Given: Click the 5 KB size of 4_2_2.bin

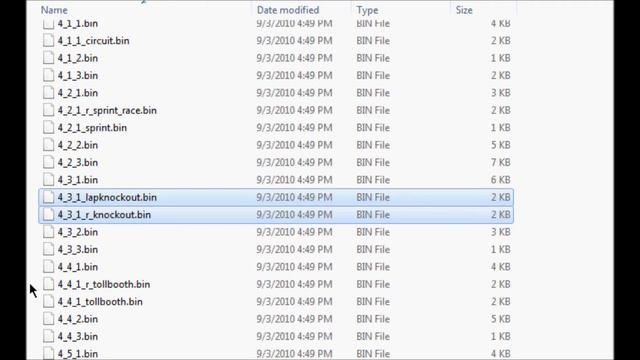Looking at the screenshot, I should 500,145.
